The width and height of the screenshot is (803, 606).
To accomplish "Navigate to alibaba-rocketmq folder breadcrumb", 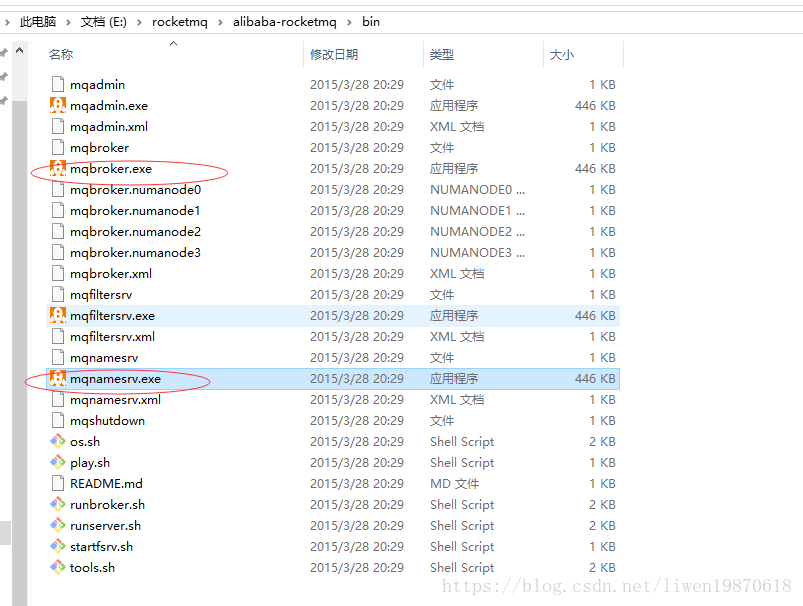I will (285, 22).
